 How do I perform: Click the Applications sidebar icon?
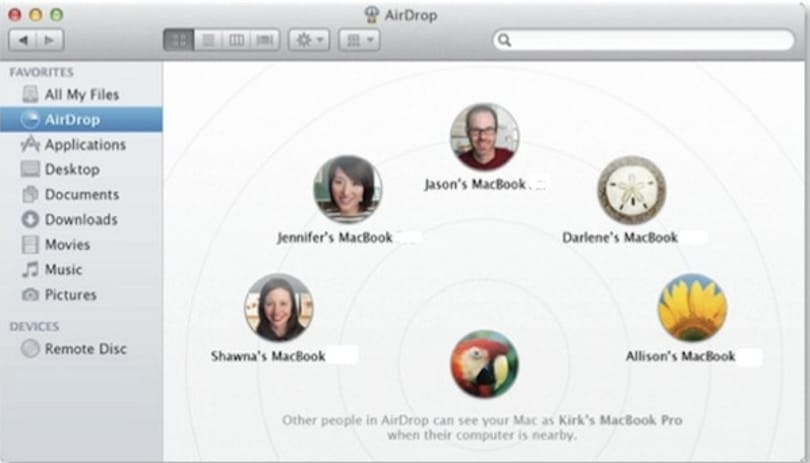click(30, 144)
